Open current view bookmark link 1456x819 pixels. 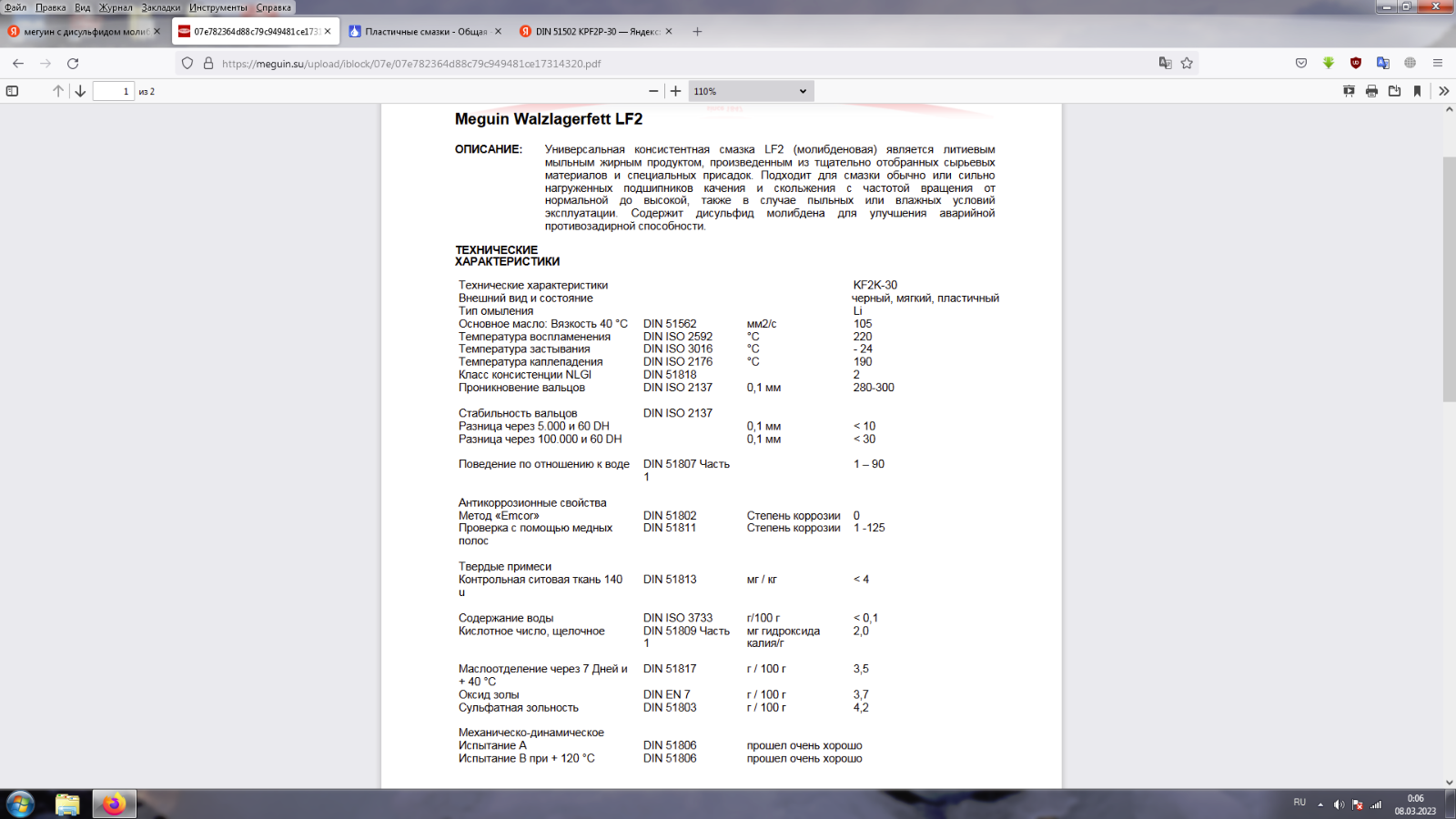(x=1417, y=91)
